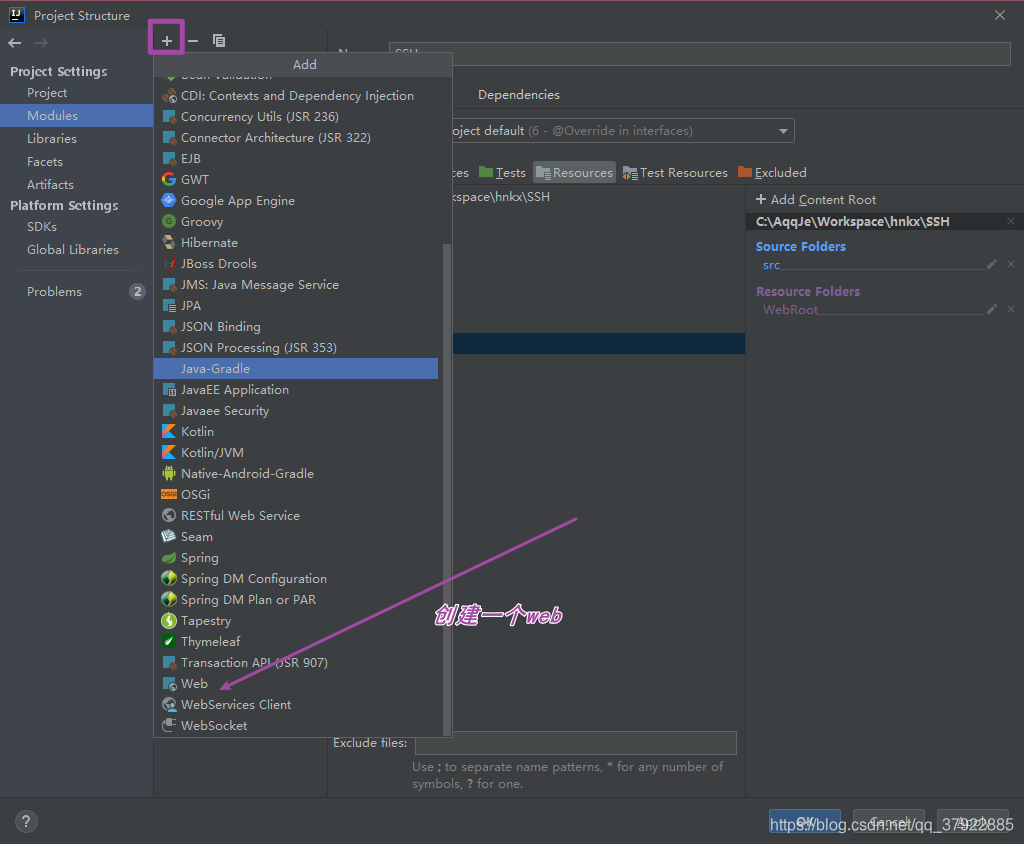This screenshot has height=844, width=1024.
Task: Go forward with the right arrow
Action: [41, 43]
